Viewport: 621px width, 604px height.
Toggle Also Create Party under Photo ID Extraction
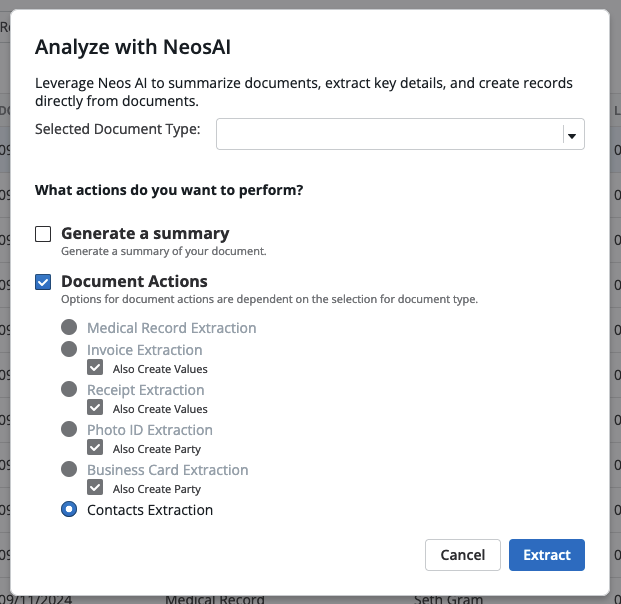tap(95, 448)
